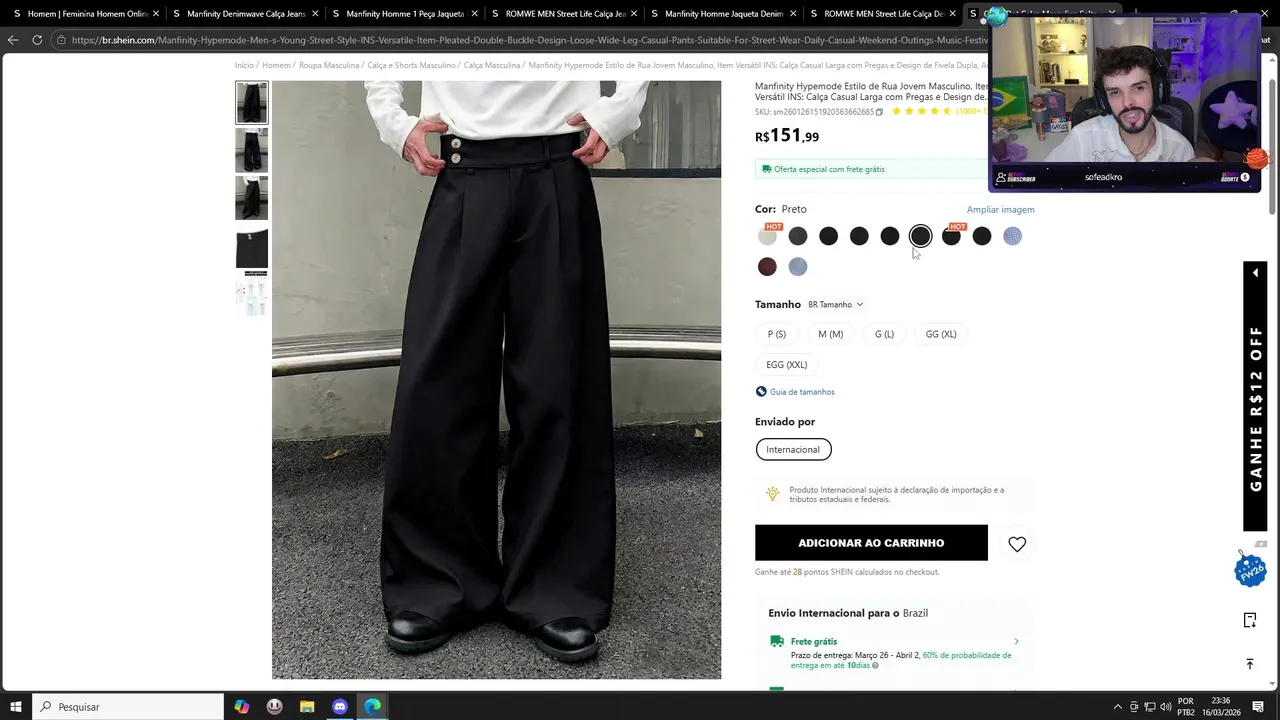
Task: Click the ruler icon beside Guia de tamanhos
Action: (x=761, y=392)
